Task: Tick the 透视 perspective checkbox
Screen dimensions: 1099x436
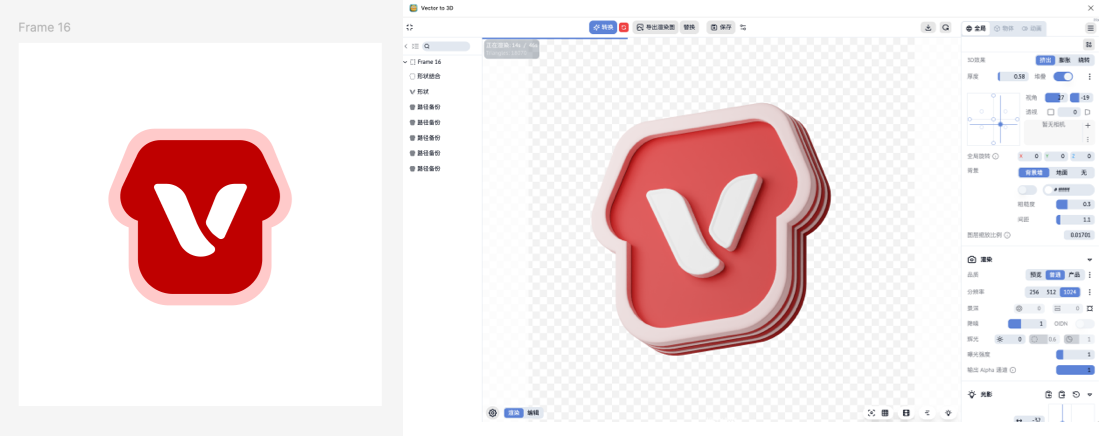Action: tap(1051, 111)
